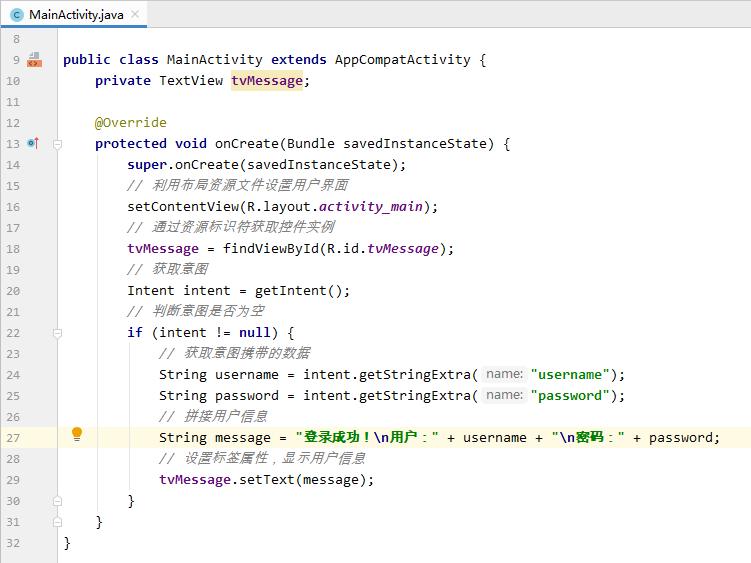The height and width of the screenshot is (563, 751).
Task: Click the comment 获取意图携带的数据
Action: click(235, 354)
